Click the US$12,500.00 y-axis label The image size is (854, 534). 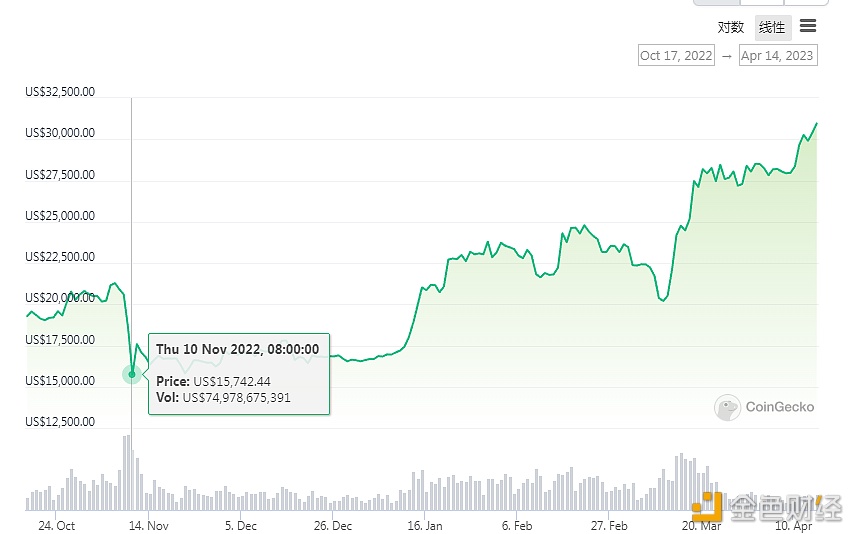(60, 422)
